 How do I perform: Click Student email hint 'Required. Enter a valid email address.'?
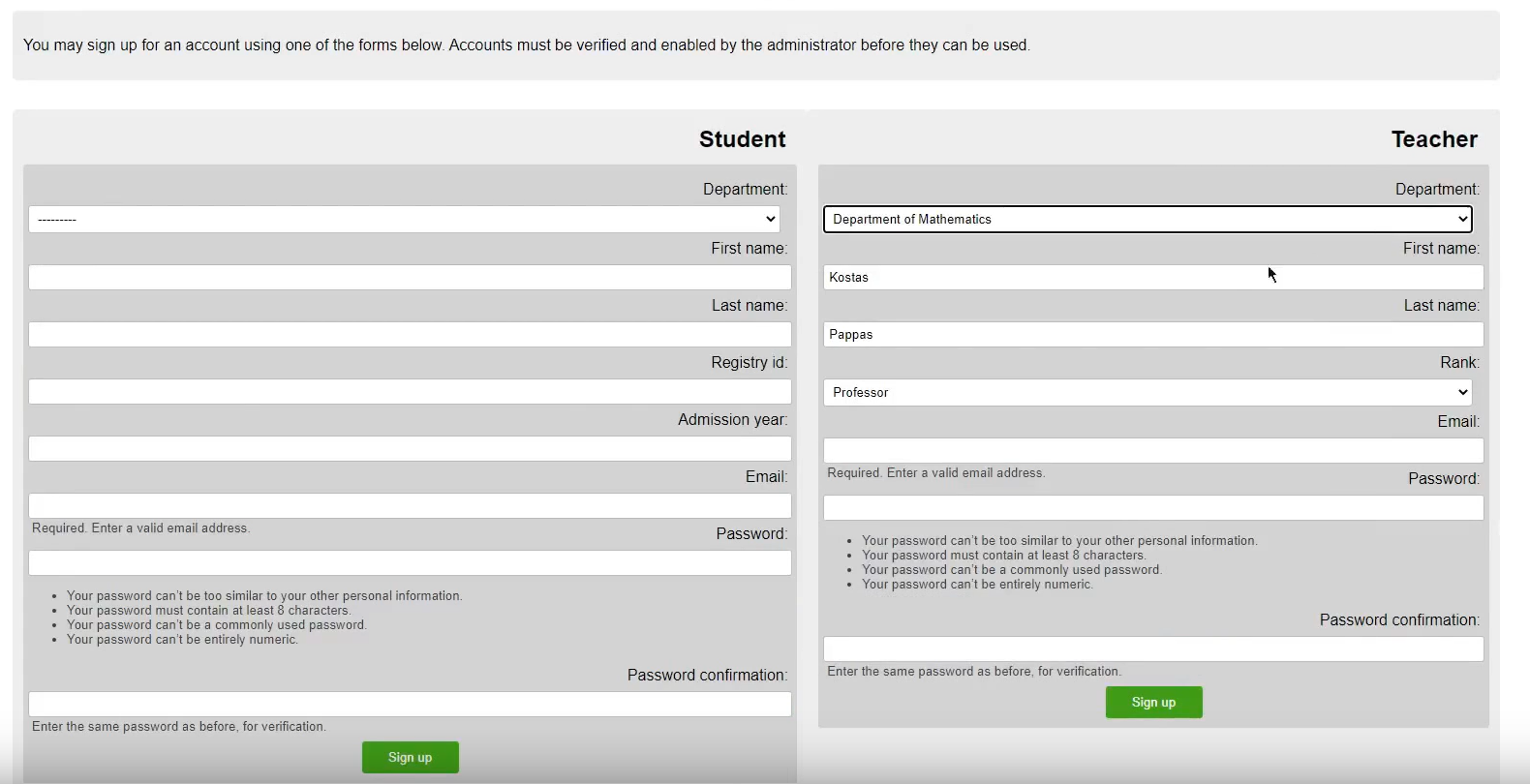(x=141, y=528)
